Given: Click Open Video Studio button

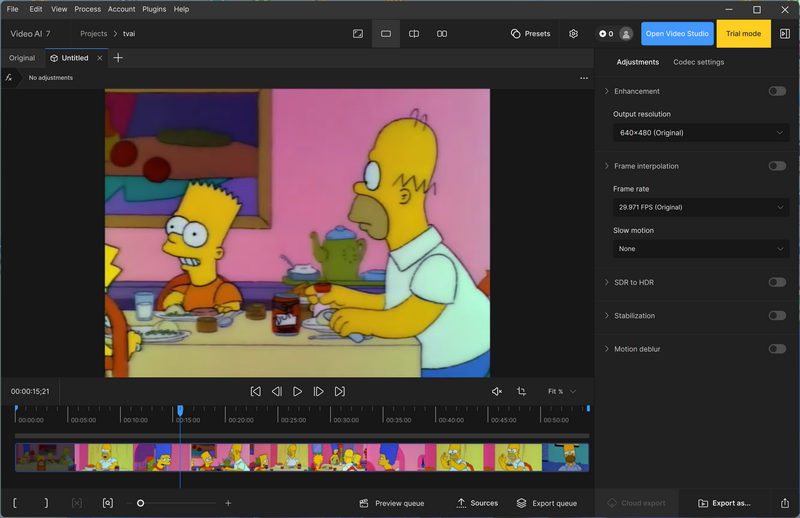Looking at the screenshot, I should click(x=677, y=34).
